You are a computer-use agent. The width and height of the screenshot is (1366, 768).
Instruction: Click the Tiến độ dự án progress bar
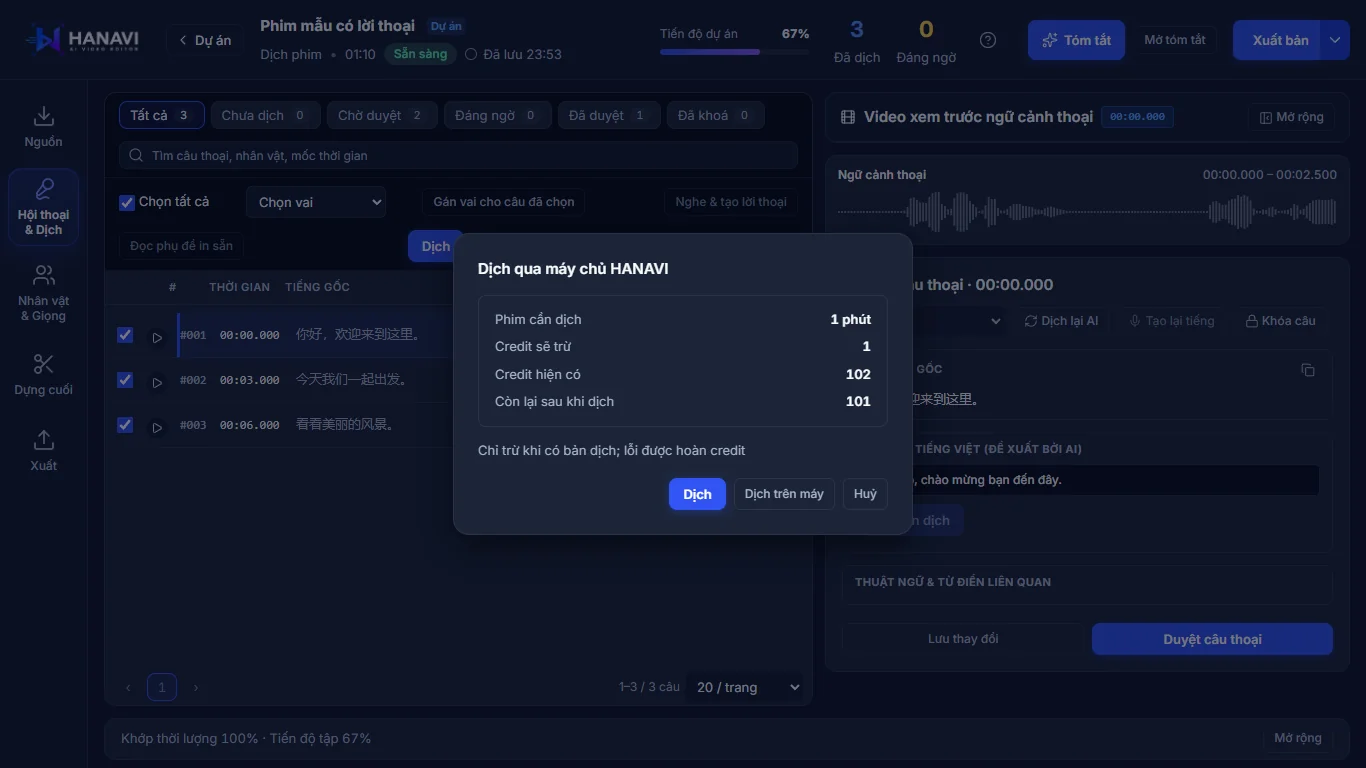coord(734,51)
